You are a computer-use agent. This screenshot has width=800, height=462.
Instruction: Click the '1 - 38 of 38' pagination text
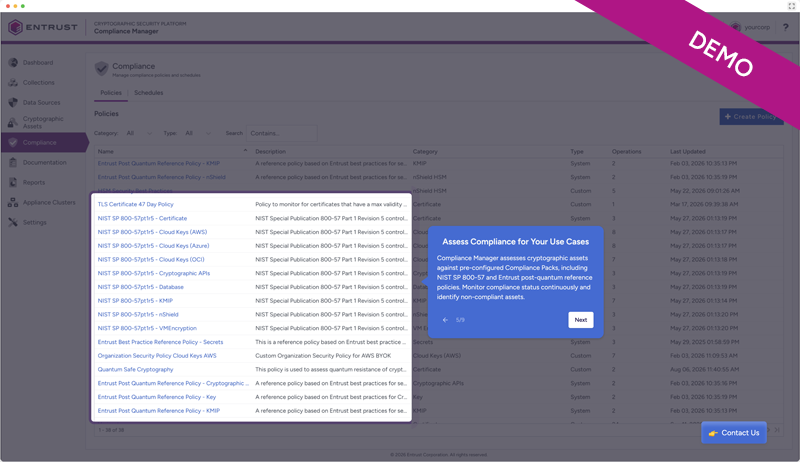(x=111, y=430)
